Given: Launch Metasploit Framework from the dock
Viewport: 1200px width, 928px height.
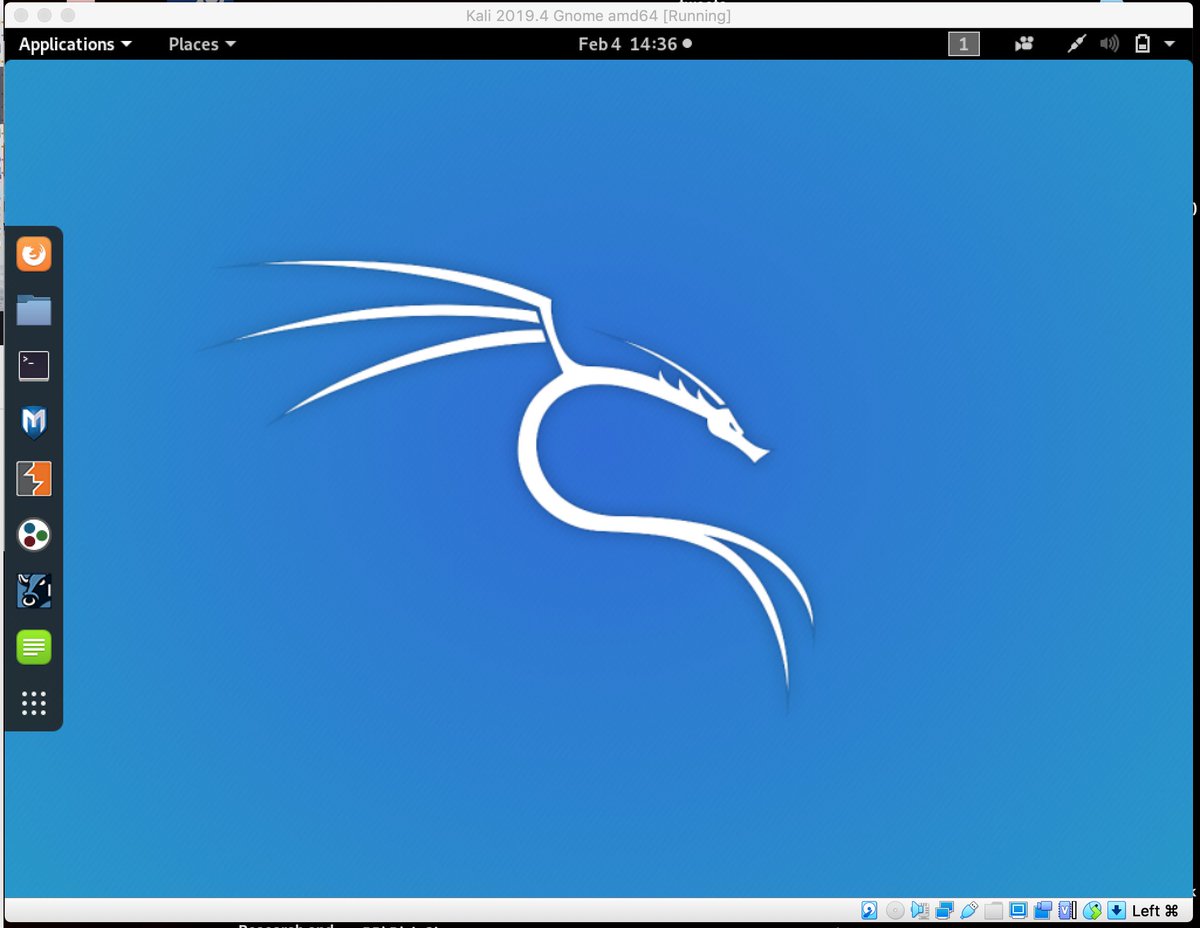Looking at the screenshot, I should click(x=34, y=423).
